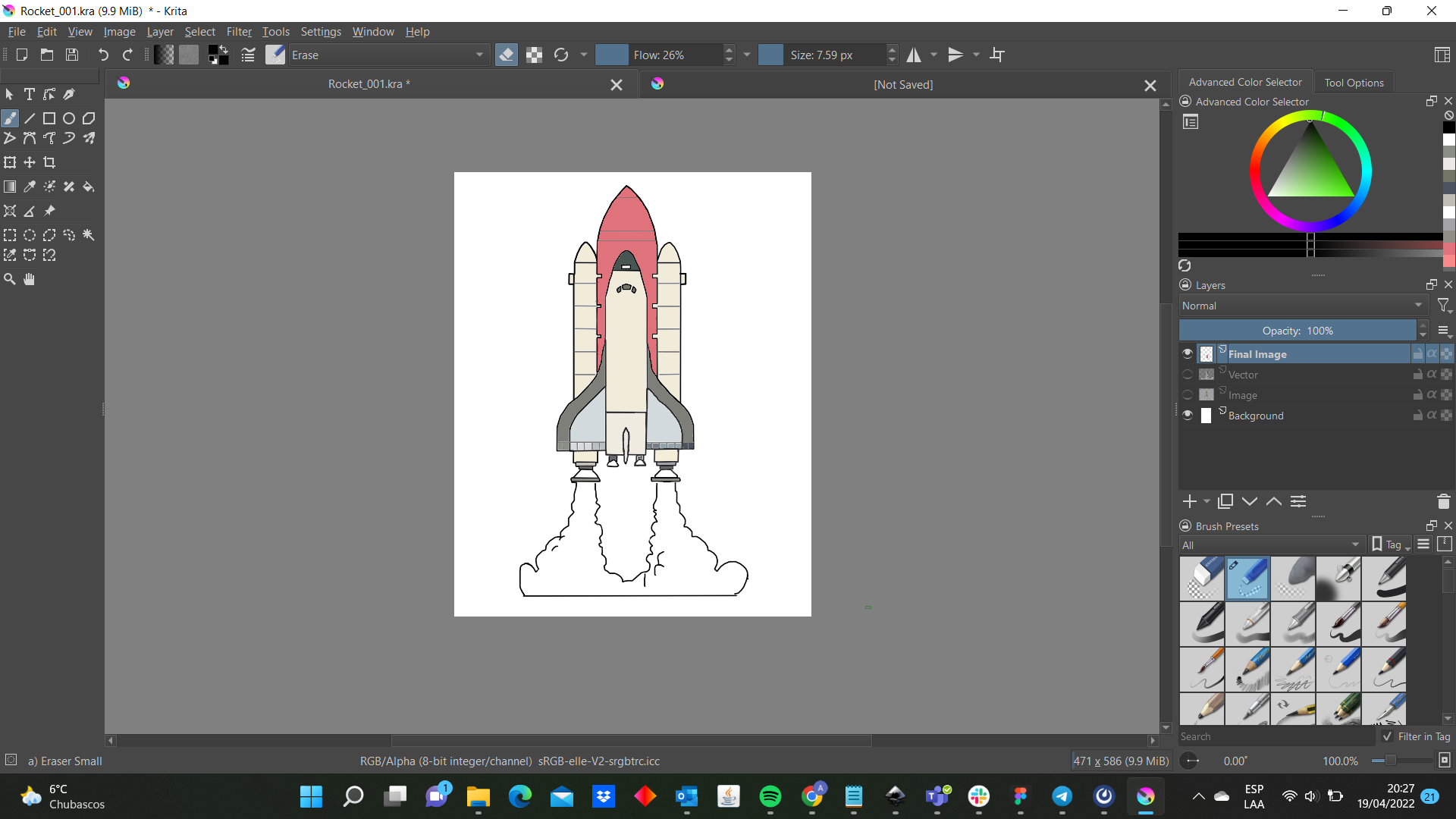Hide the Background layer

click(1188, 415)
